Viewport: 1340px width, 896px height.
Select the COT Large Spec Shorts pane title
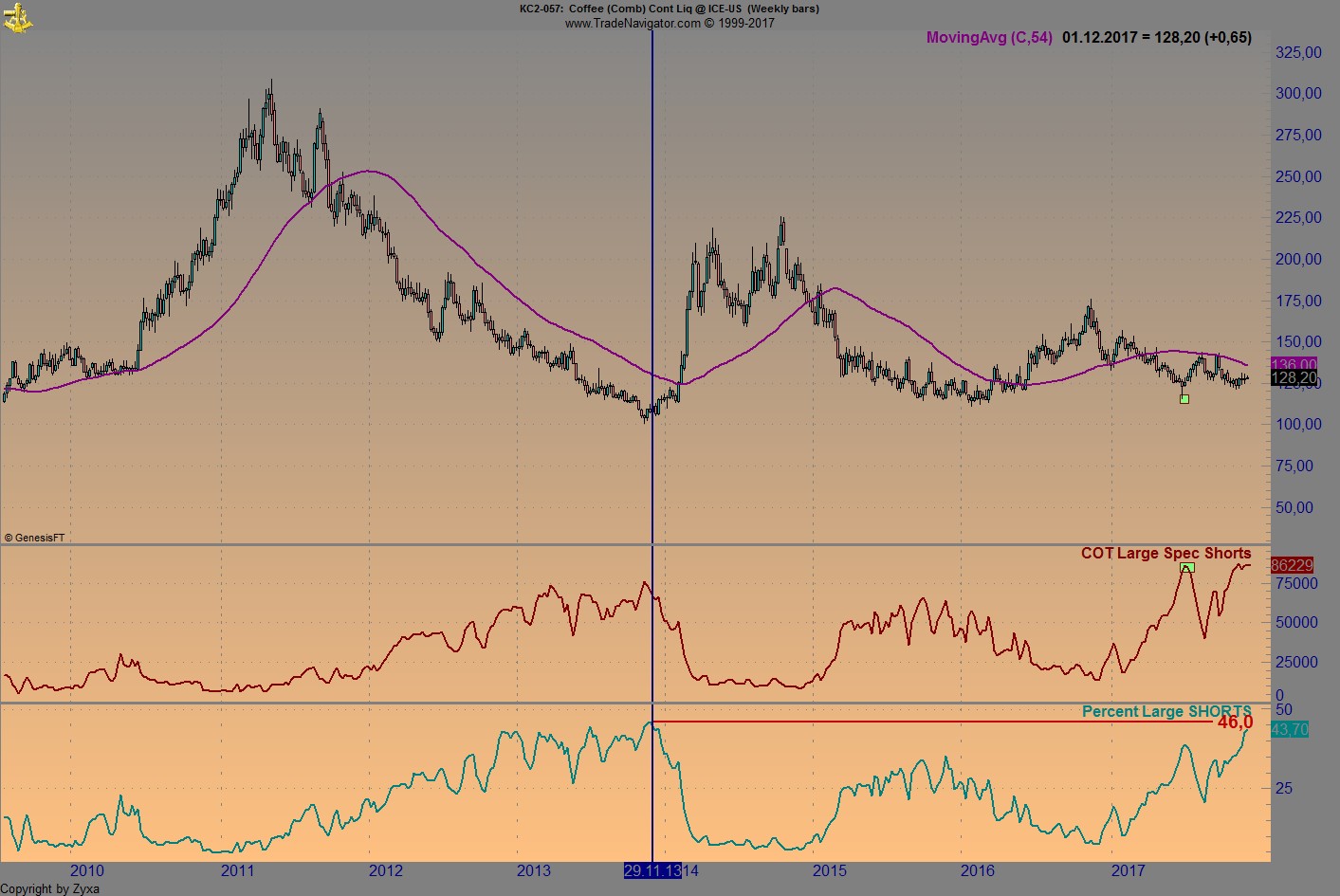point(1167,553)
